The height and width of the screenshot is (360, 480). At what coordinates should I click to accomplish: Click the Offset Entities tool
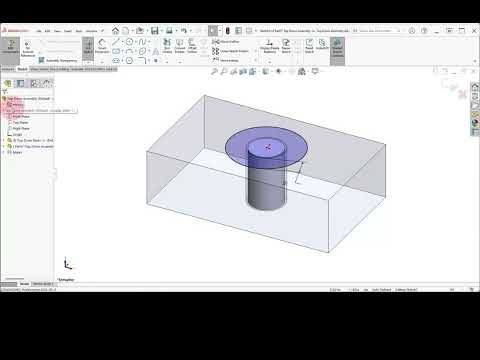[x=192, y=46]
